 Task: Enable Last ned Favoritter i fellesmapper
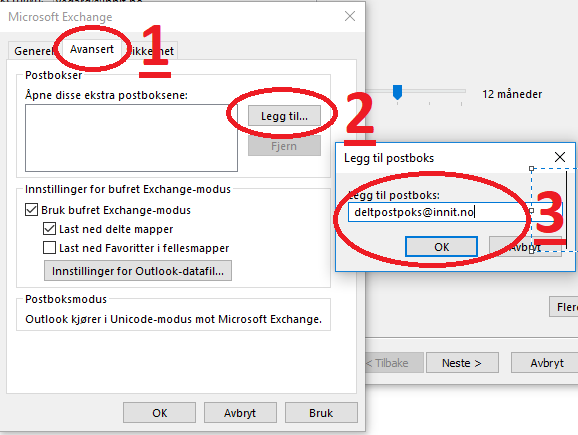[x=49, y=248]
